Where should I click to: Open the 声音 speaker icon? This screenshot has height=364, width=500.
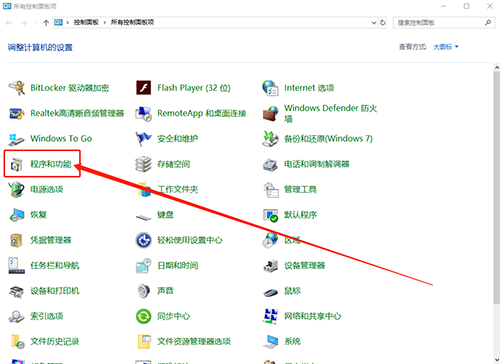tap(144, 291)
